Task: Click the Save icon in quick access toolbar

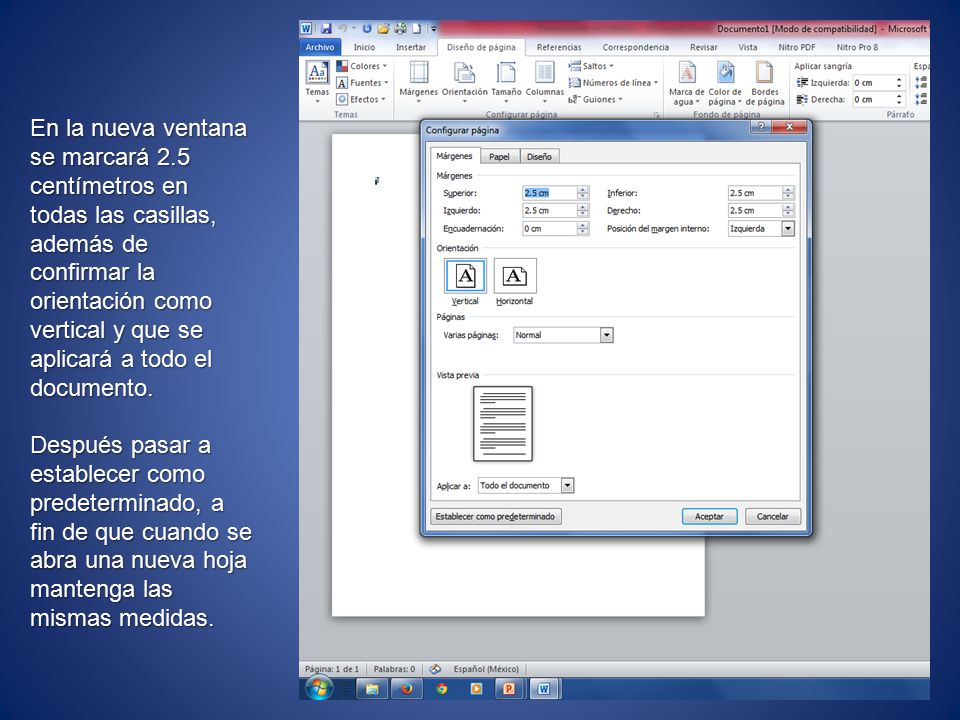Action: [x=326, y=29]
